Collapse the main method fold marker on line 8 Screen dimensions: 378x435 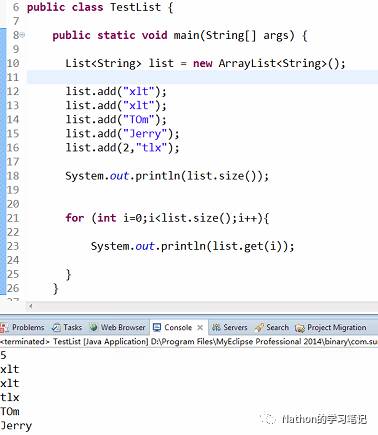point(22,34)
